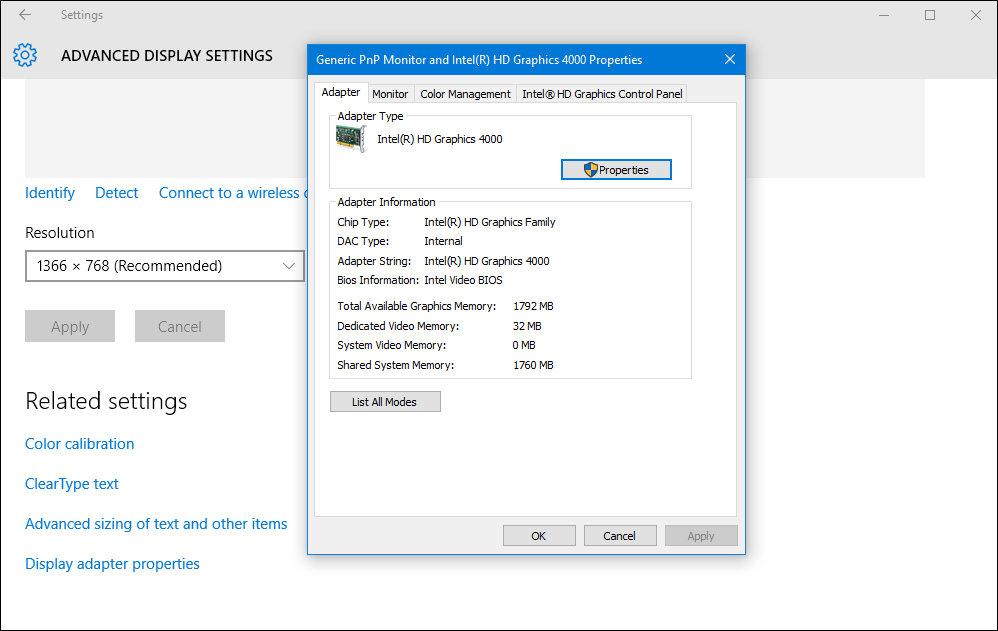The width and height of the screenshot is (998, 631).
Task: Click the graphics adapter card icon
Action: click(351, 139)
